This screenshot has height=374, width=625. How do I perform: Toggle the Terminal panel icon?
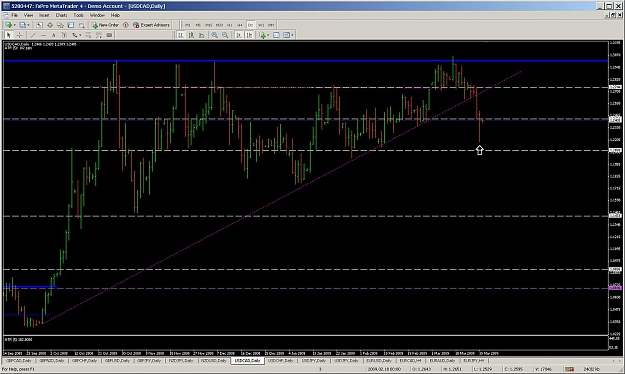71,25
